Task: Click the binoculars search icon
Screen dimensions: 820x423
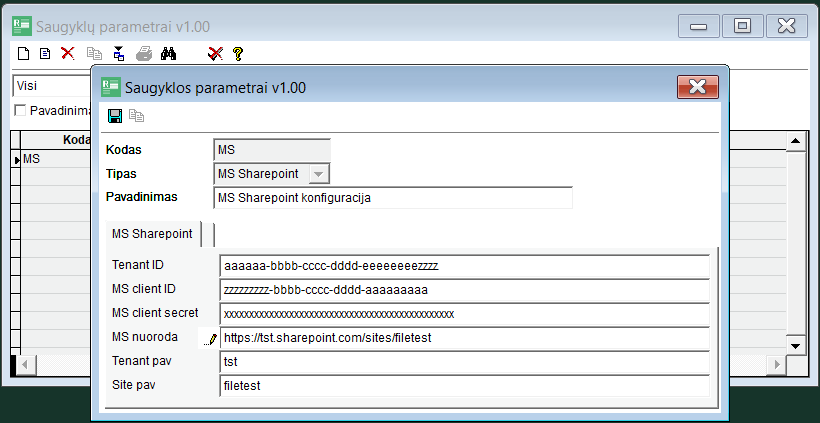Action: [168, 53]
